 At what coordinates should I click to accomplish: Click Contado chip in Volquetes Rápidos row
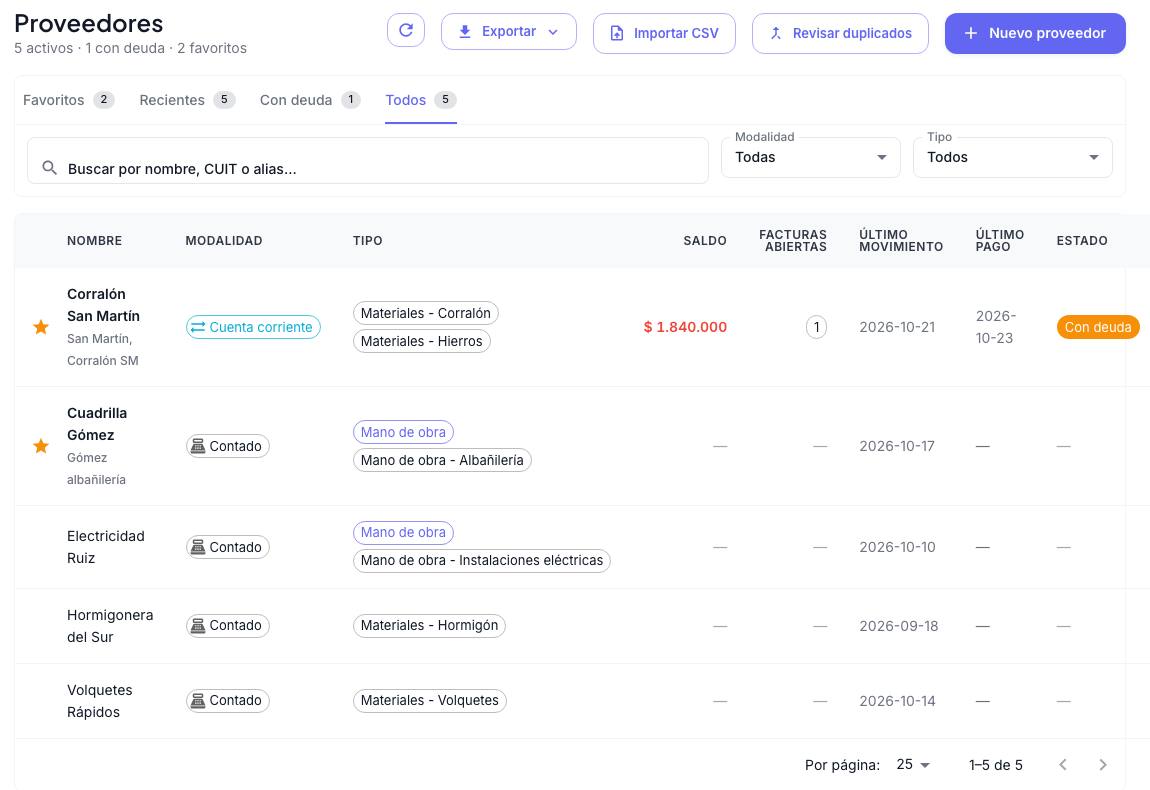tap(227, 701)
